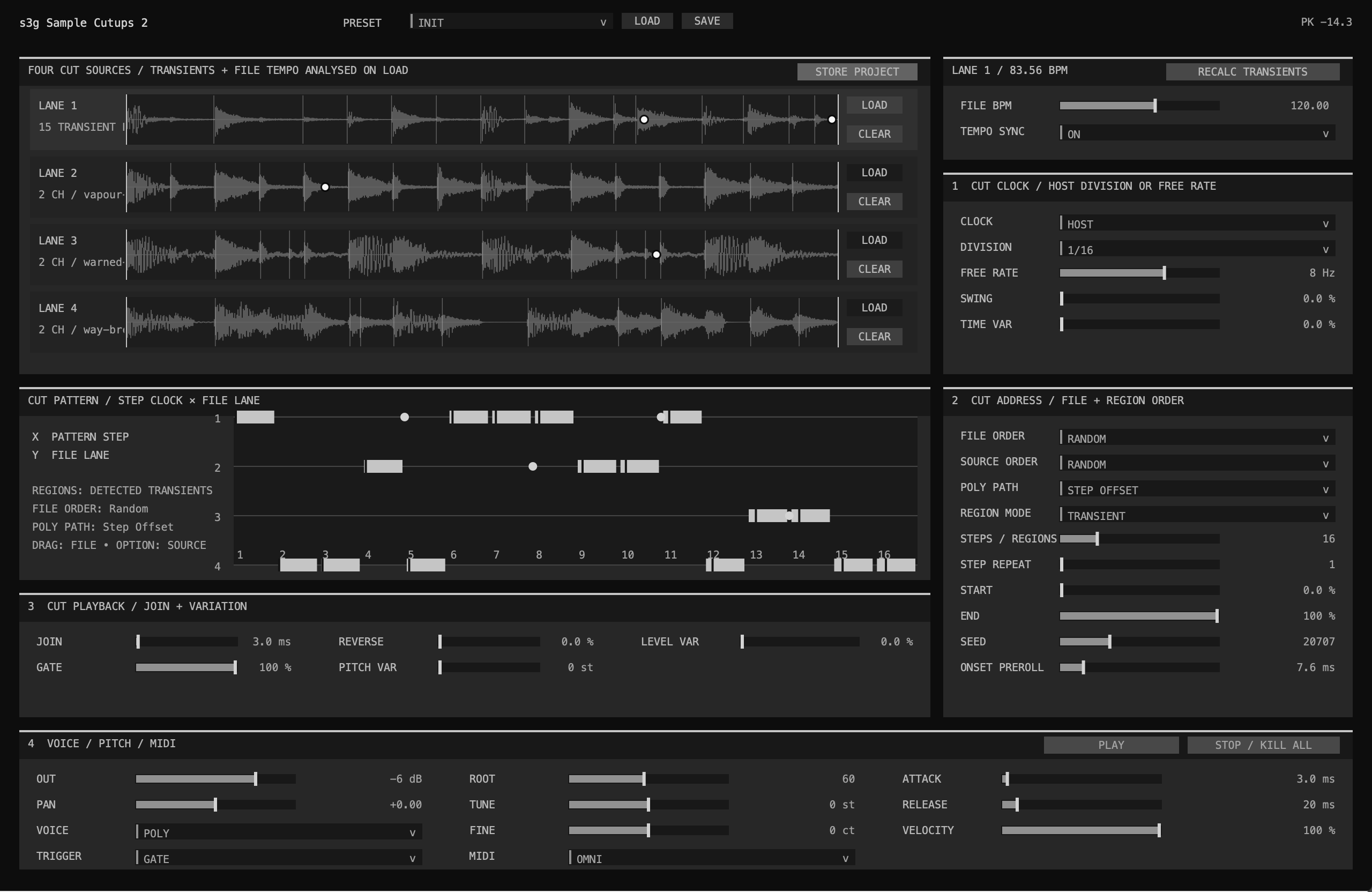Click the 20707 seed value
1372x892 pixels.
coord(1318,642)
